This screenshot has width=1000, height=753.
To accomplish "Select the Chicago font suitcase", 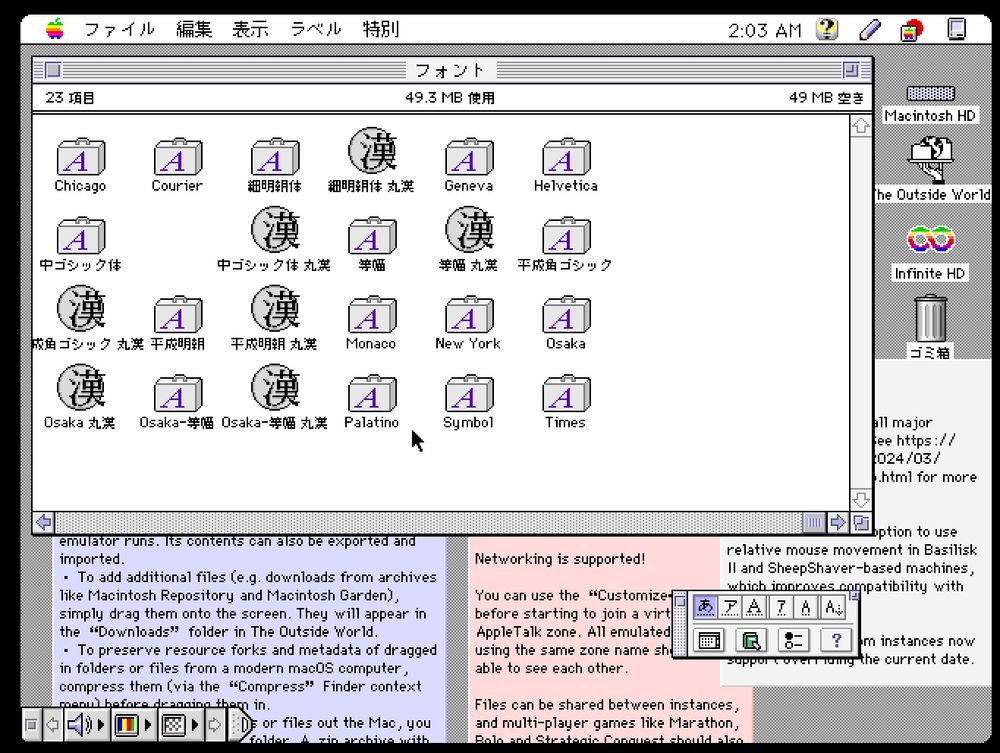I will 81,156.
